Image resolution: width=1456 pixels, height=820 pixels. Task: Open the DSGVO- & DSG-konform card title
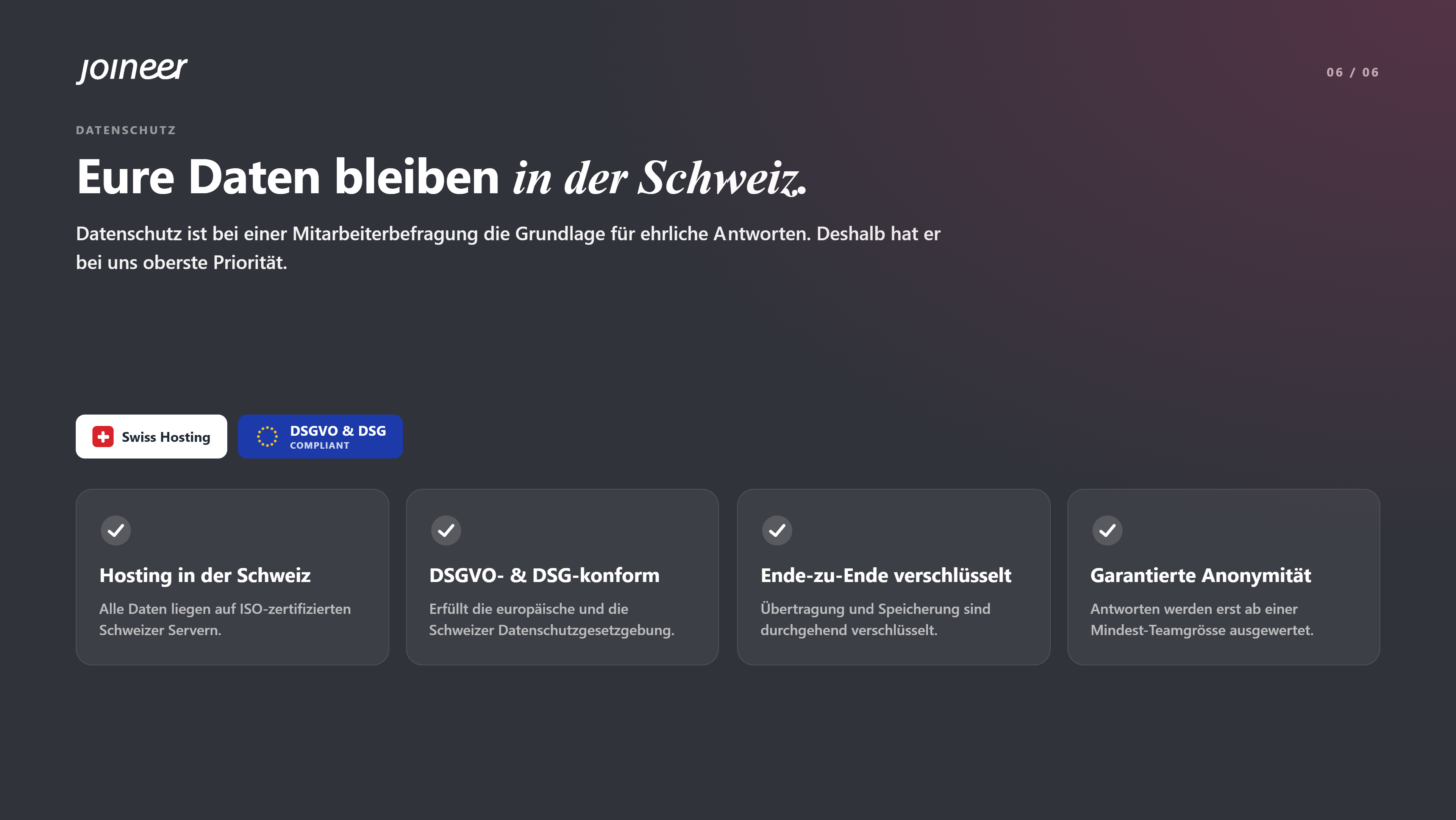tap(544, 575)
